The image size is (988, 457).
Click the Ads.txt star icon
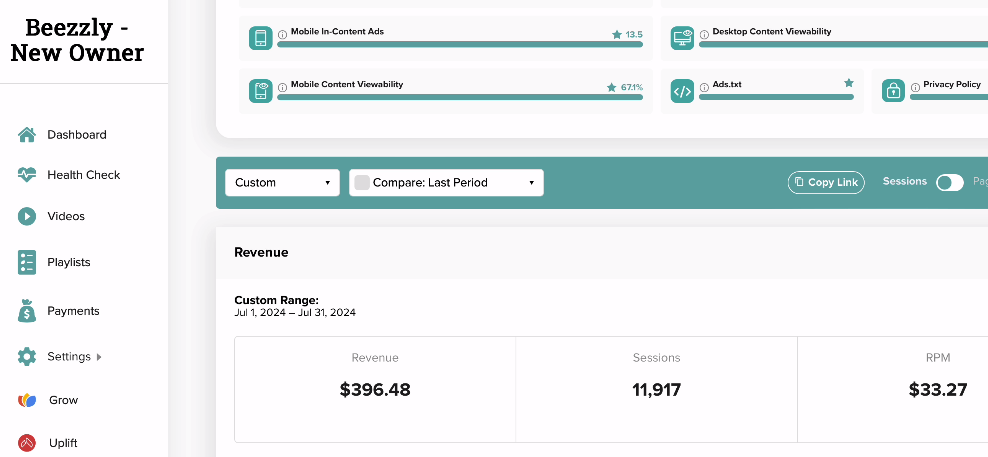point(849,83)
